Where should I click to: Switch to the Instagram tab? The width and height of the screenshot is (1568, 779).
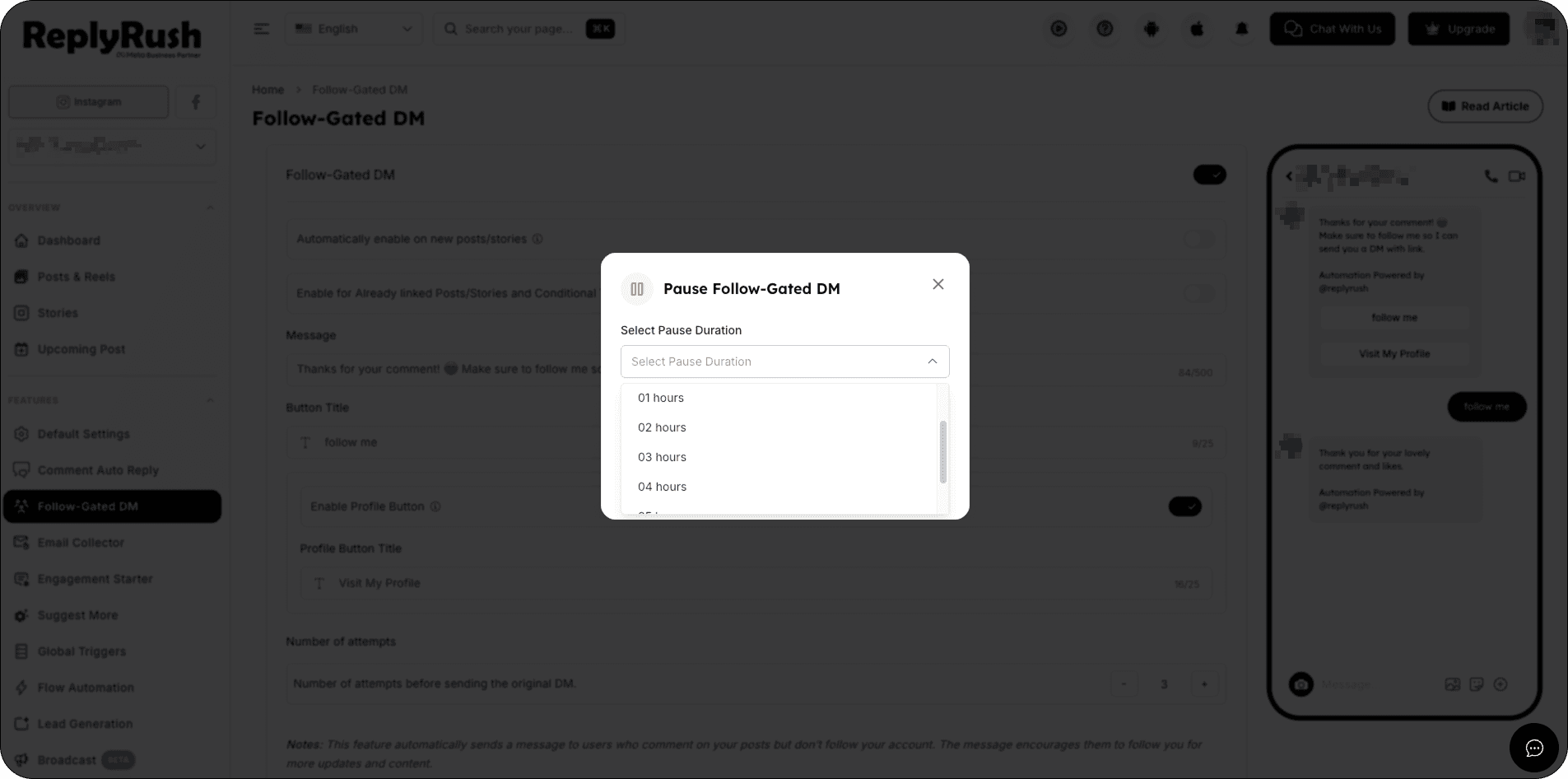[x=89, y=102]
